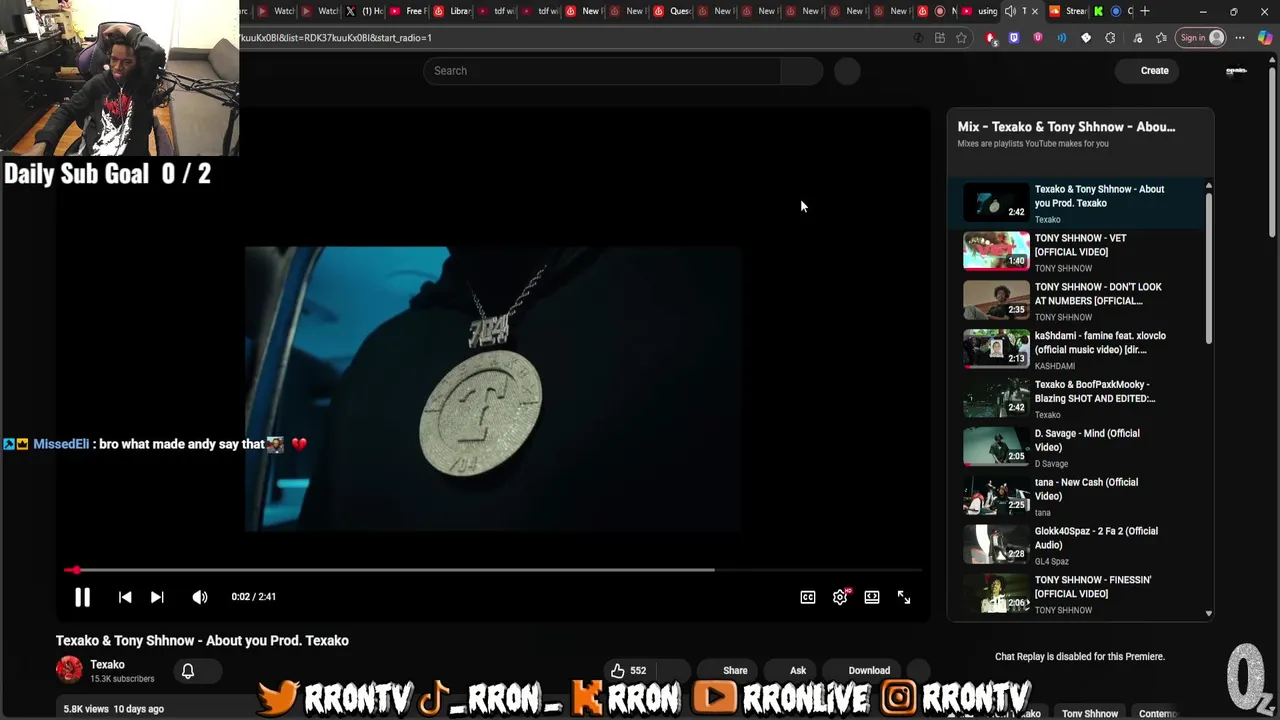The image size is (1280, 720).
Task: Click the 0:02 / 2:41 time display
Action: click(x=254, y=597)
